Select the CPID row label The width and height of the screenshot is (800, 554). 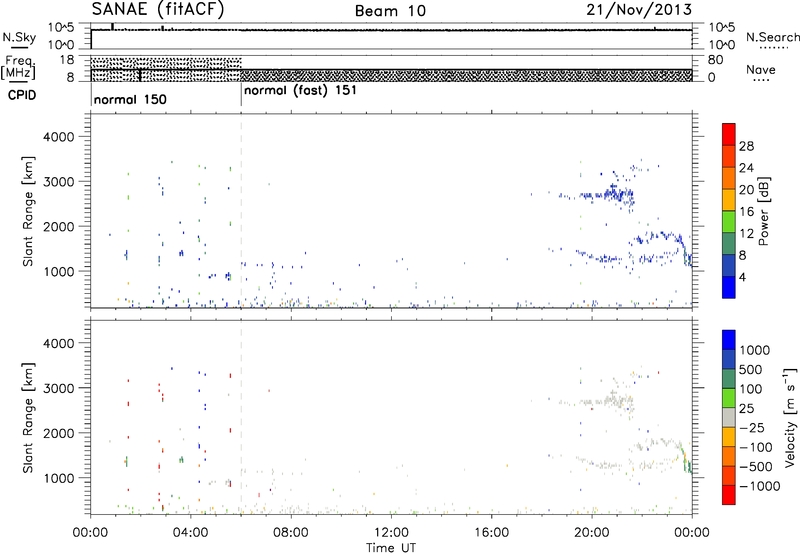pyautogui.click(x=22, y=95)
